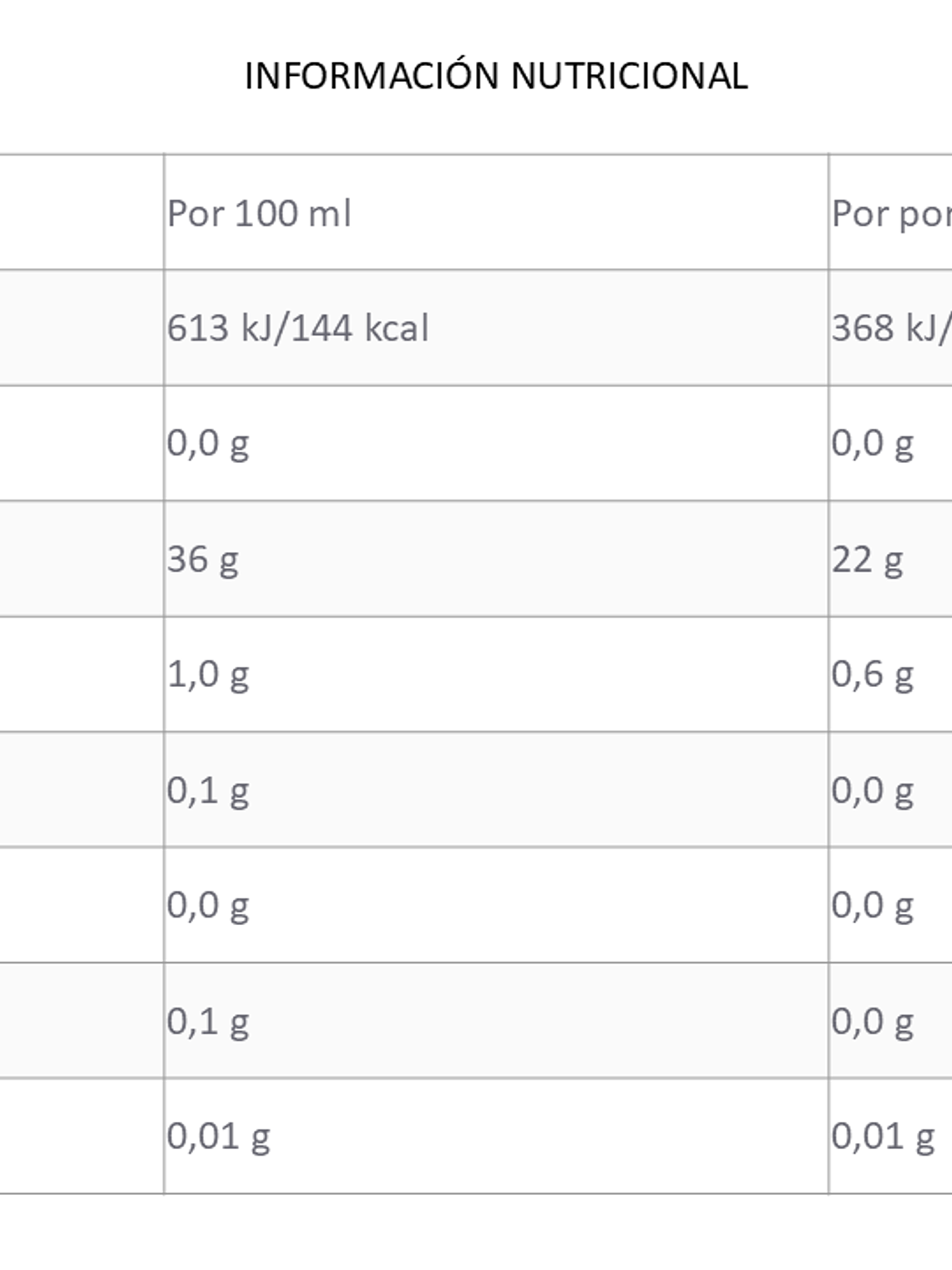Click 0,0 g cell beneath 368 kJ
The height and width of the screenshot is (1270, 952).
872,443
